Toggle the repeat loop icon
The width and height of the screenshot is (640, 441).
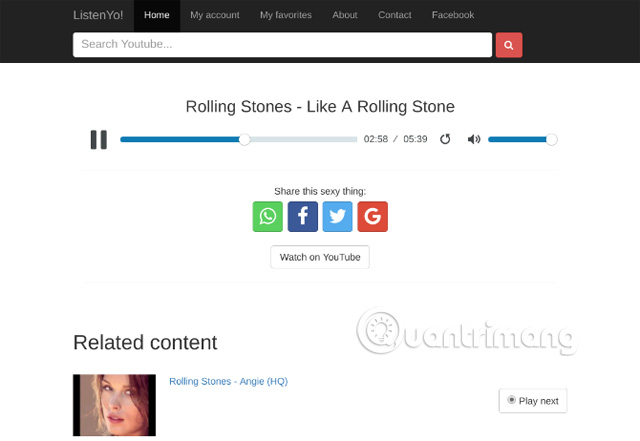click(445, 139)
